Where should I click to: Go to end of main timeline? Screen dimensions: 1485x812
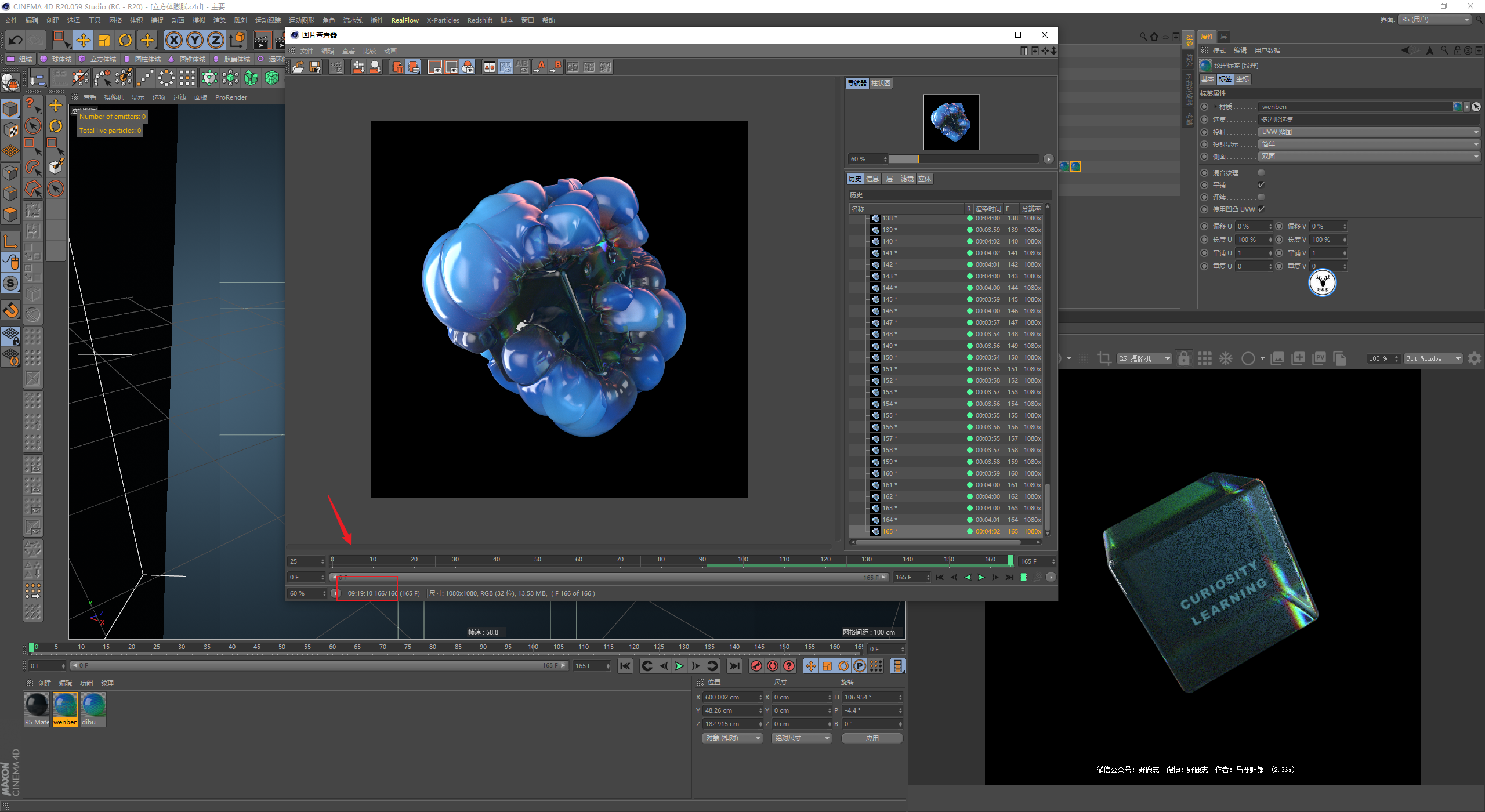tap(734, 666)
